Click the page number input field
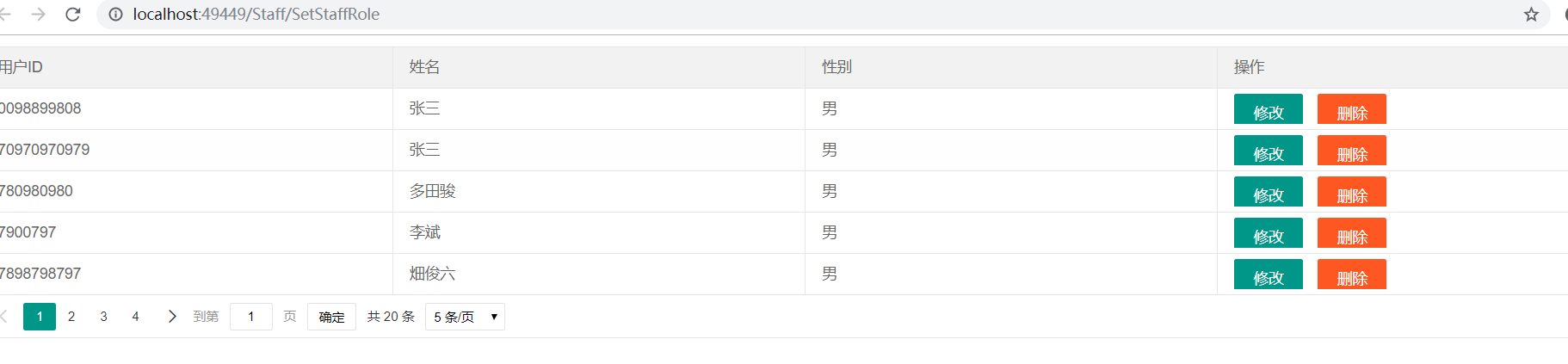 [x=251, y=317]
